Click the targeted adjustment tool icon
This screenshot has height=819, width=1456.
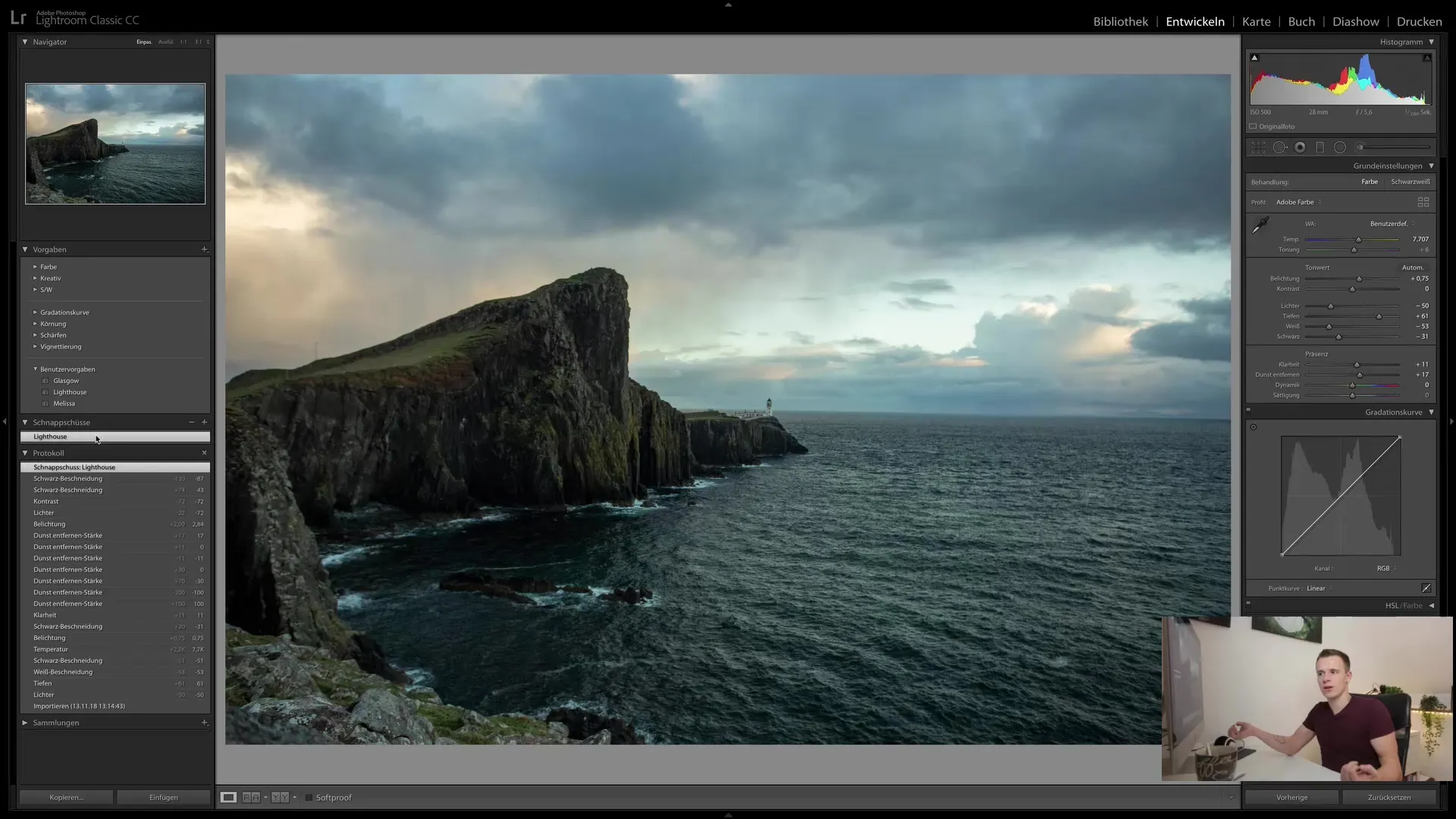1254,427
